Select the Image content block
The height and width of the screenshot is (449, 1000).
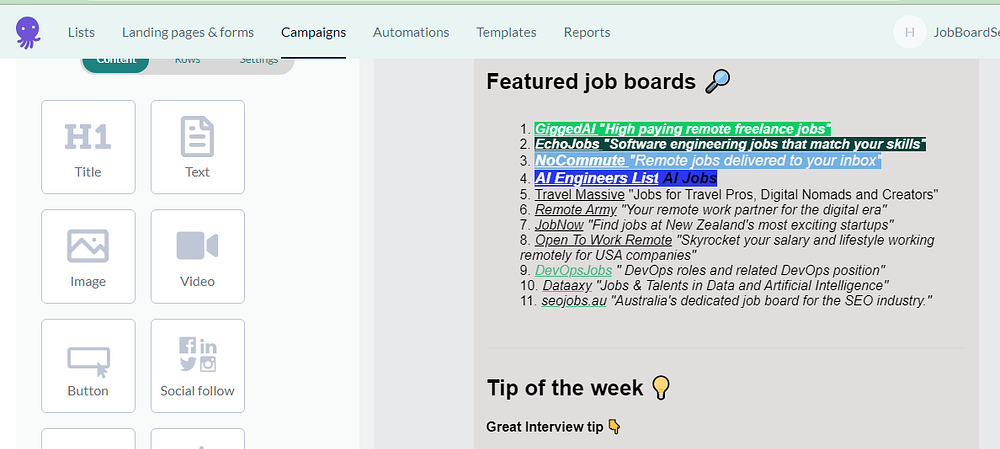click(88, 256)
